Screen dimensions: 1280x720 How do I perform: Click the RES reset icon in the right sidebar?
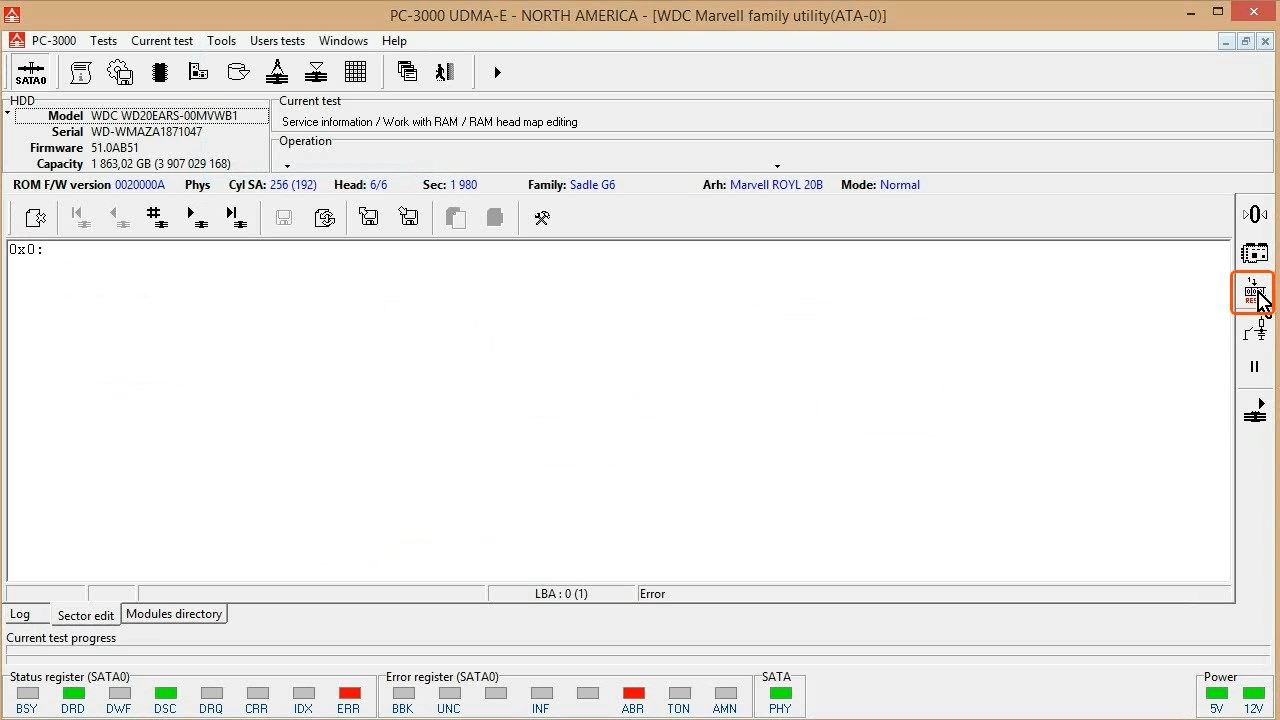[x=1253, y=292]
